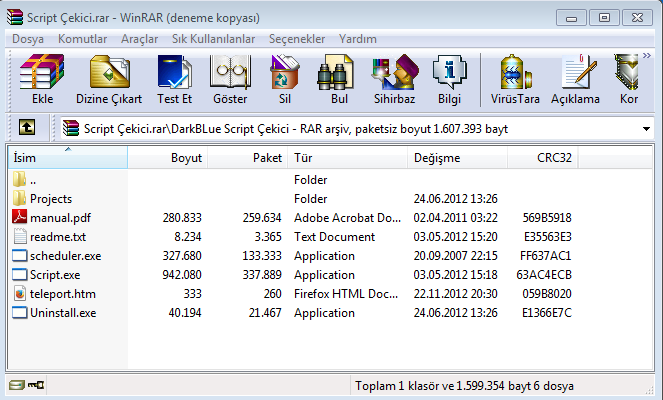Select the Projects folder name
The width and height of the screenshot is (663, 400).
click(x=51, y=199)
